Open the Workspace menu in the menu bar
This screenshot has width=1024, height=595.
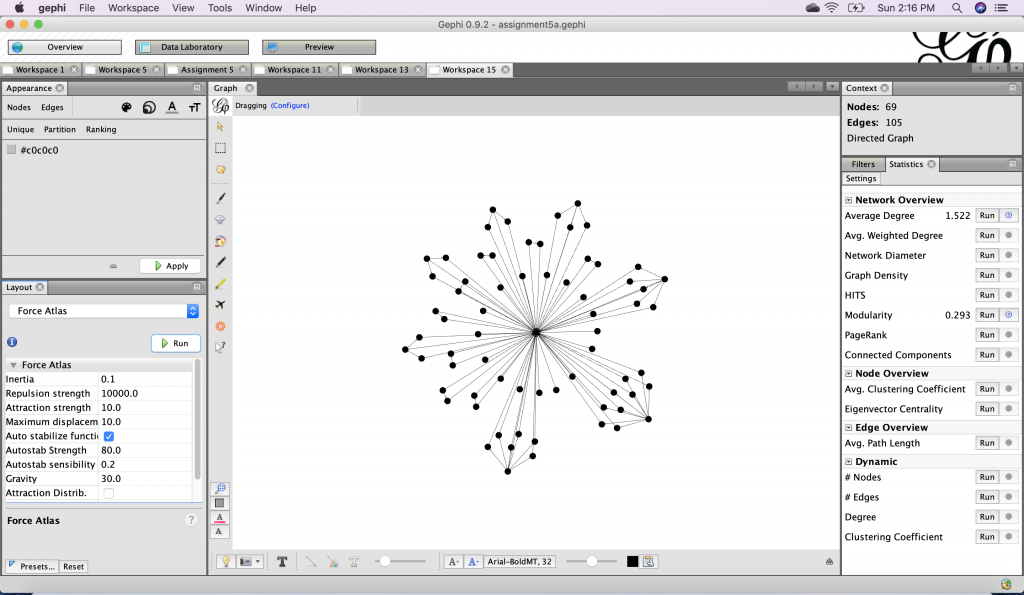[133, 8]
